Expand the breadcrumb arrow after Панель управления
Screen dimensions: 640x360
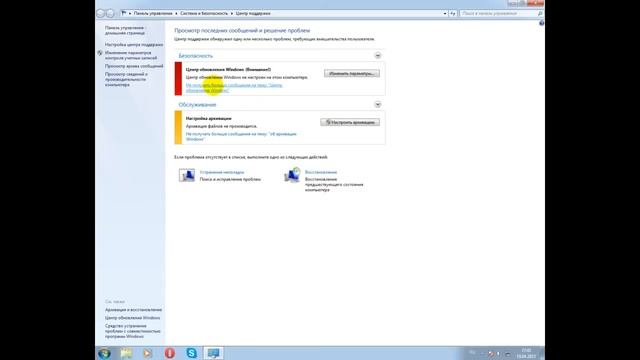click(176, 13)
